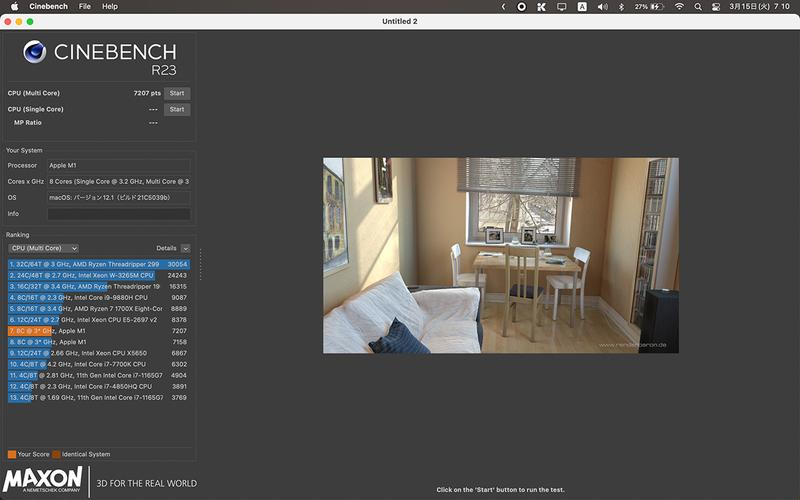Select ranking row Intel Xeon W-3265M CPU
The height and width of the screenshot is (500, 800).
pos(99,276)
